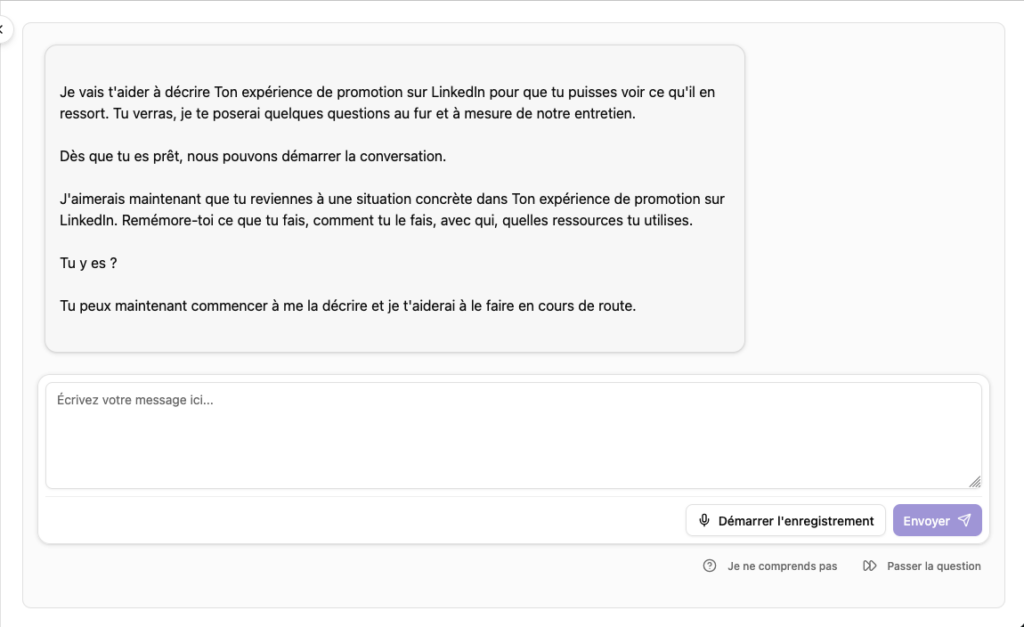Click the word LinkedIn before Remémore-toi
The image size is (1024, 627).
click(x=88, y=221)
